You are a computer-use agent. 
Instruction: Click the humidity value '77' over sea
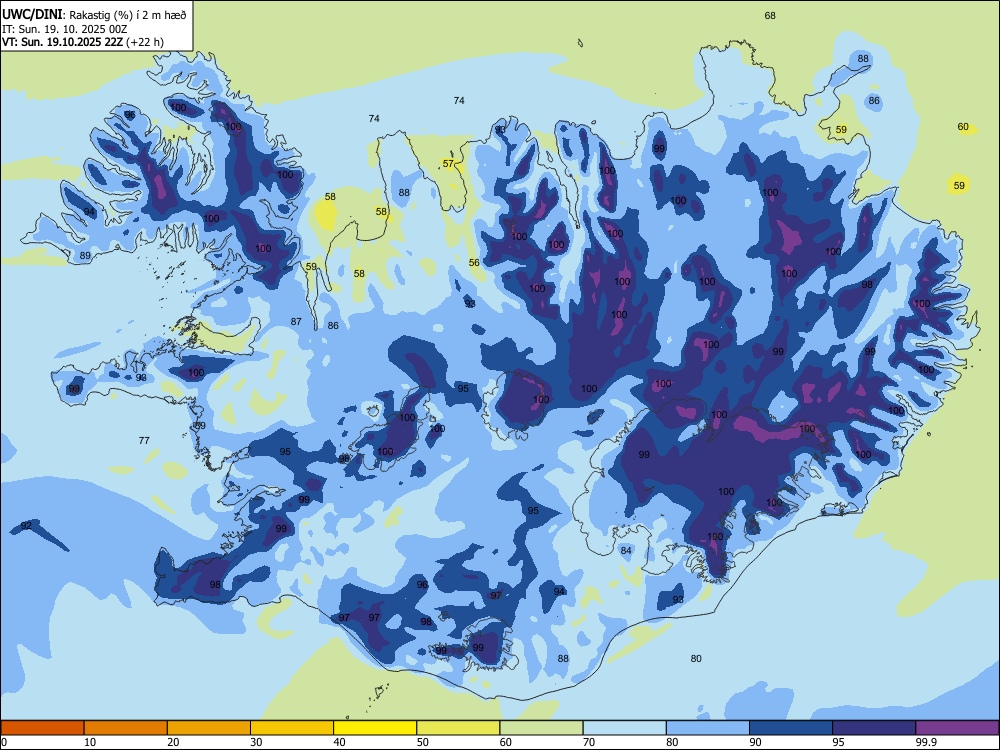[x=144, y=440]
